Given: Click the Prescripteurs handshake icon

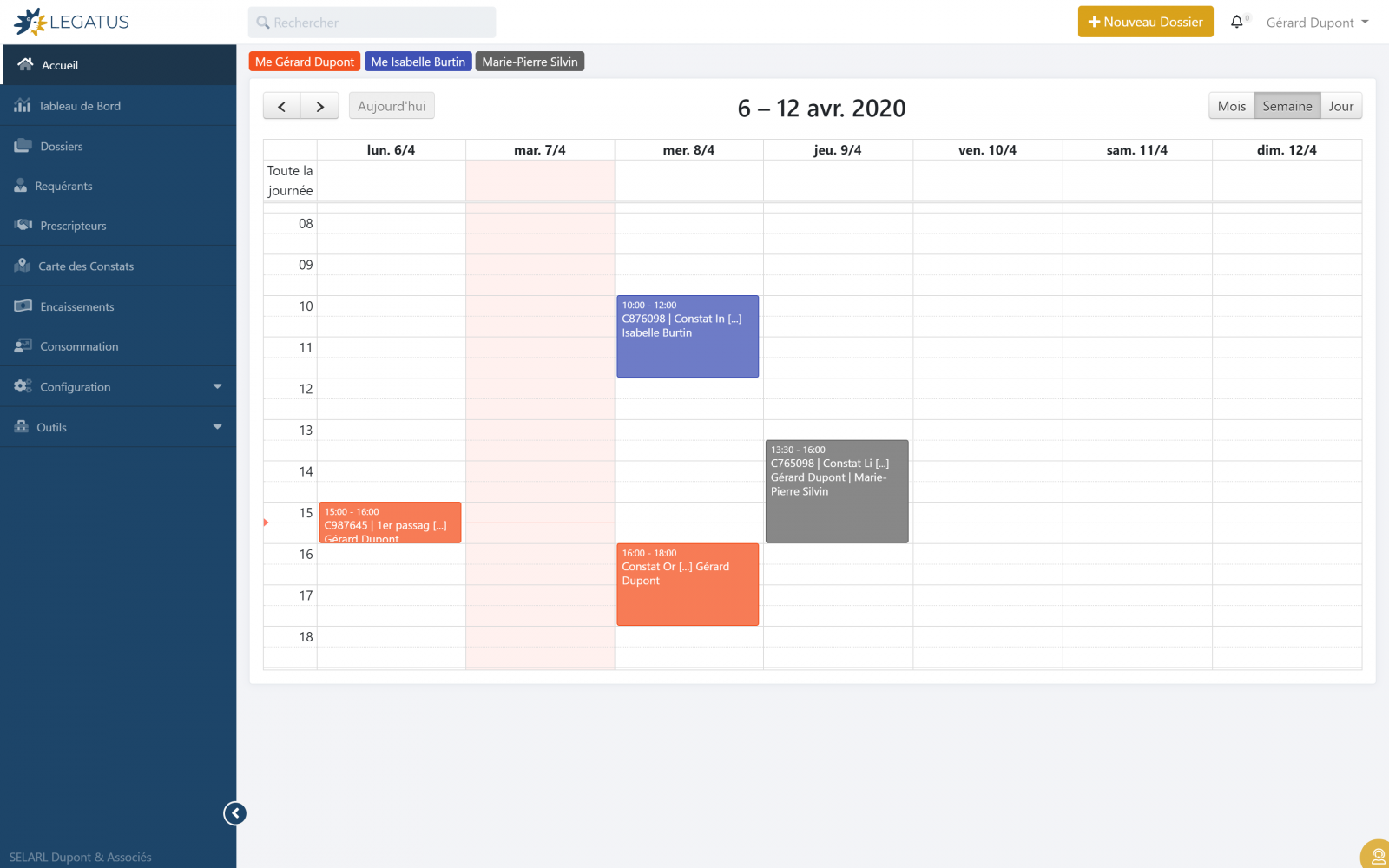Looking at the screenshot, I should tap(23, 226).
